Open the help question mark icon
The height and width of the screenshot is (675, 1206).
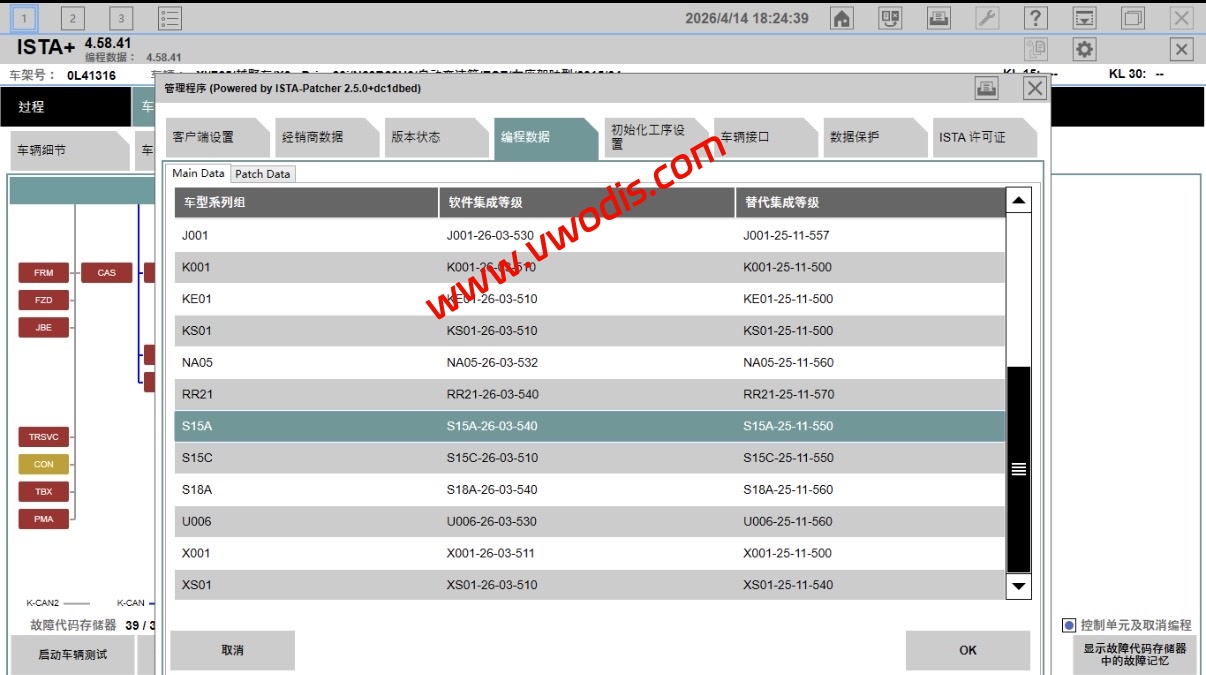(x=1036, y=18)
